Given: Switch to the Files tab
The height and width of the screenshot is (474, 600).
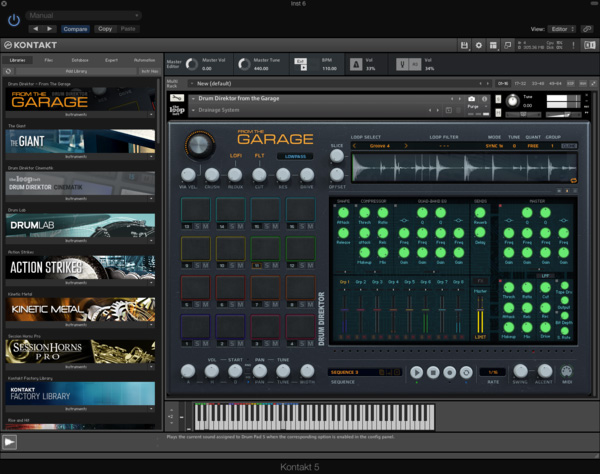Looking at the screenshot, I should point(49,60).
